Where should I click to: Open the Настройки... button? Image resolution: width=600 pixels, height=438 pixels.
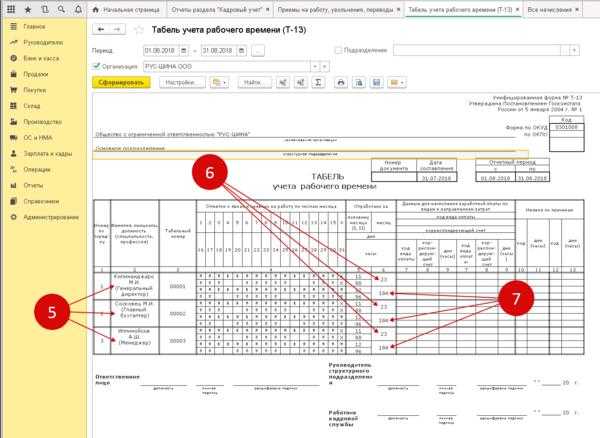182,83
